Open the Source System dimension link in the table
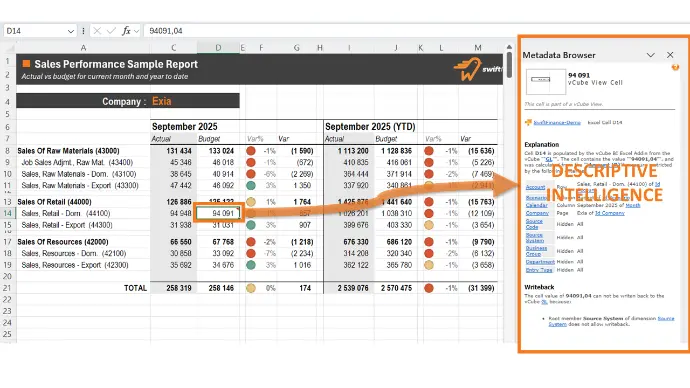The width and height of the screenshot is (690, 388). tap(535, 238)
